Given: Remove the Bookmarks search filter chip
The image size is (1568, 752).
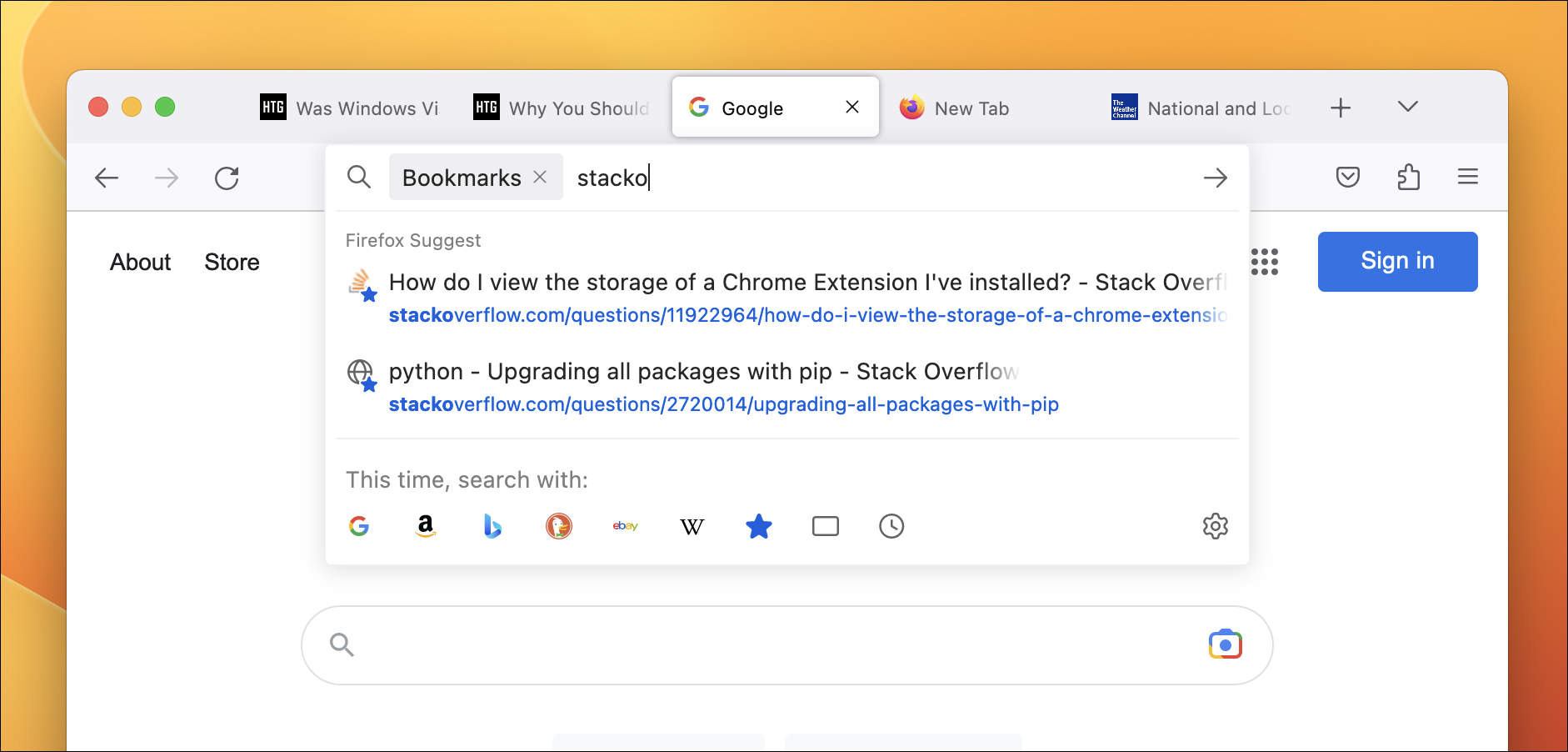Looking at the screenshot, I should pos(540,177).
